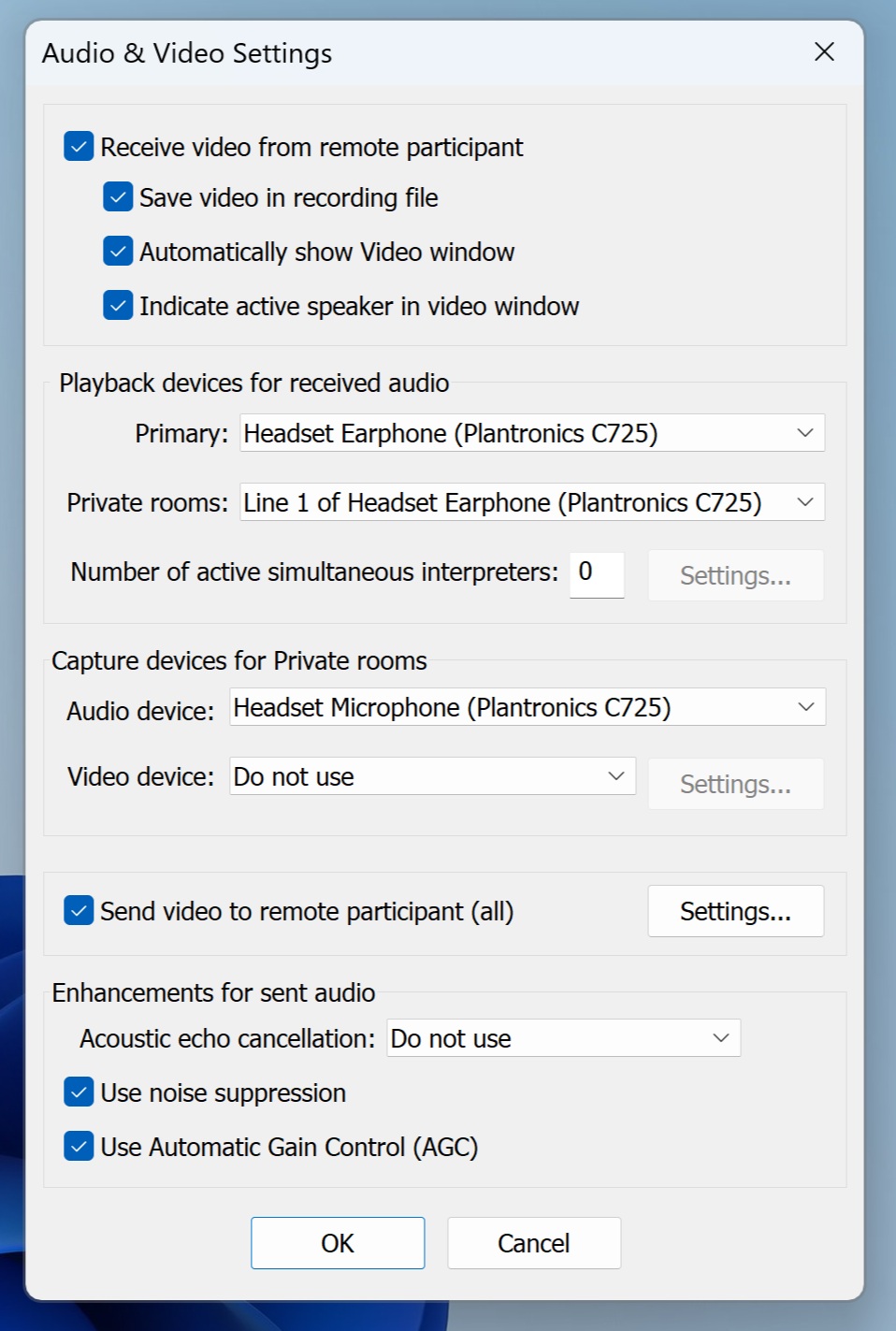The width and height of the screenshot is (896, 1331).
Task: Open the Audio device capture dropdown
Action: (x=527, y=707)
